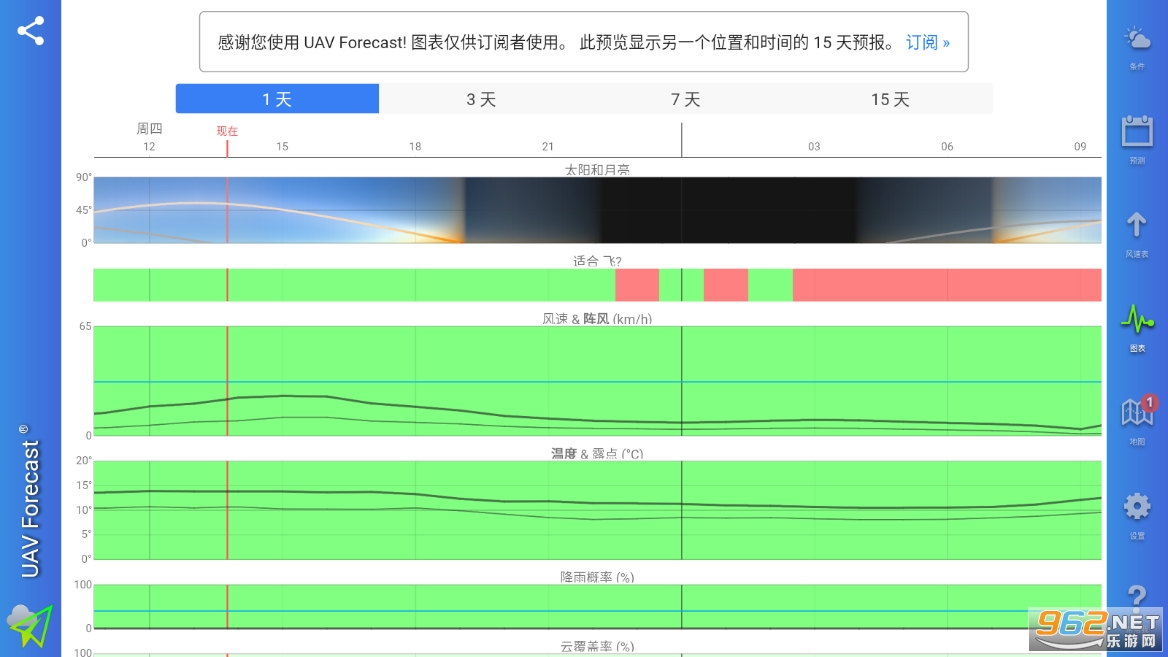Click the help question mark icon
This screenshot has height=657, width=1168.
[1137, 600]
